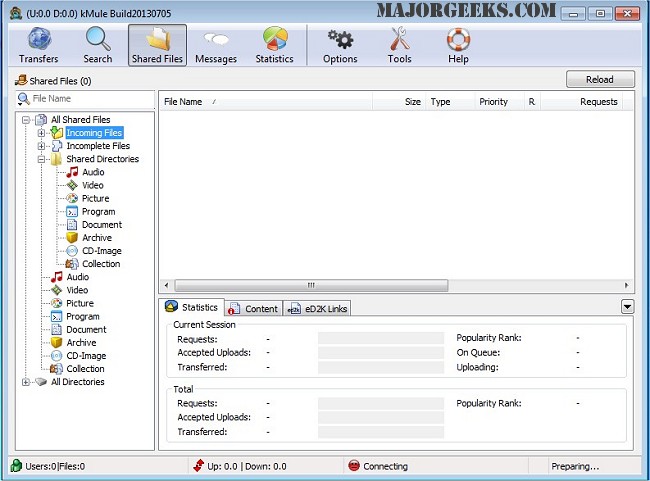Sort by R column header

point(532,102)
